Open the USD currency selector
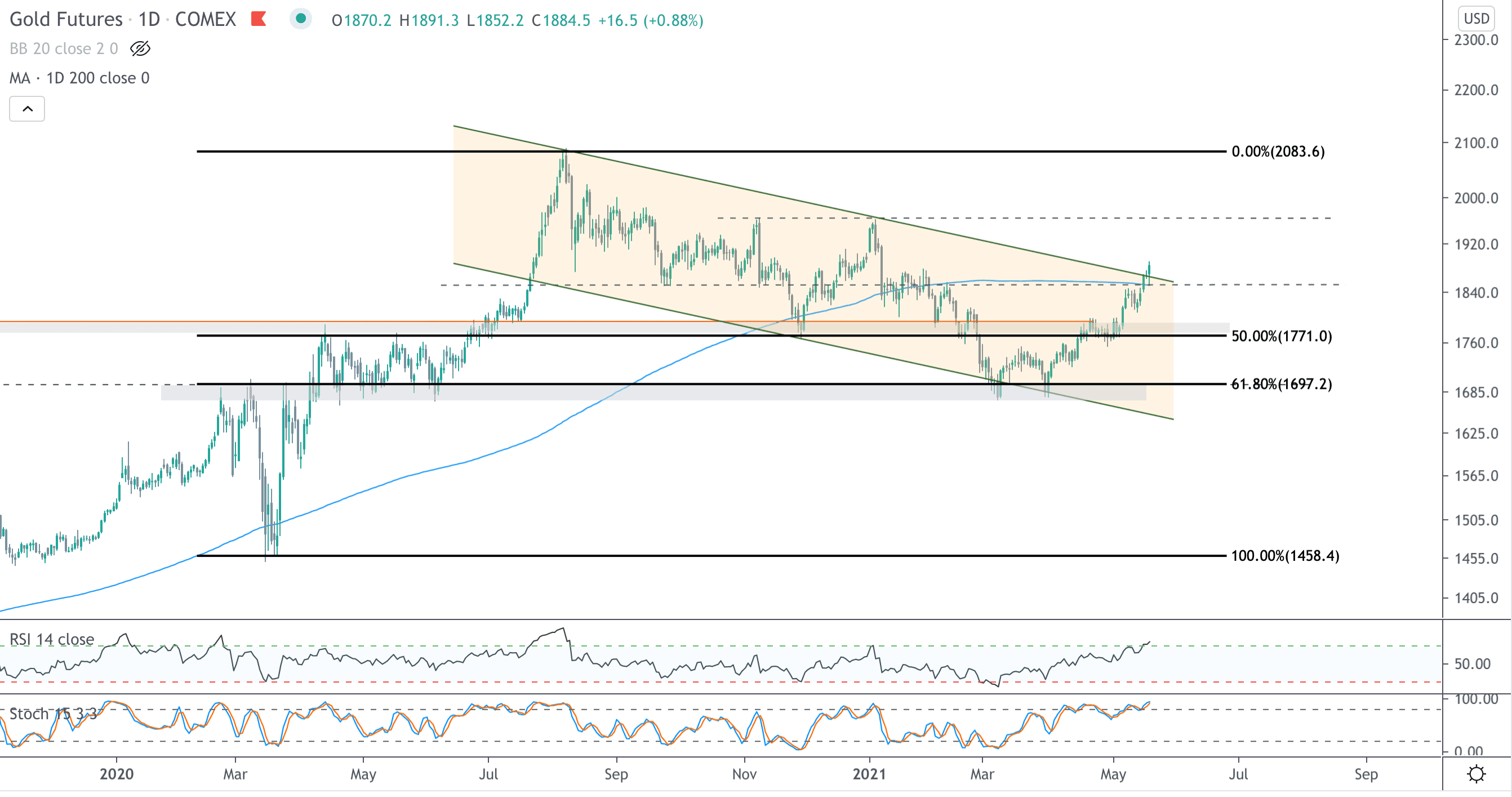Image resolution: width=1512 pixels, height=797 pixels. coord(1475,19)
